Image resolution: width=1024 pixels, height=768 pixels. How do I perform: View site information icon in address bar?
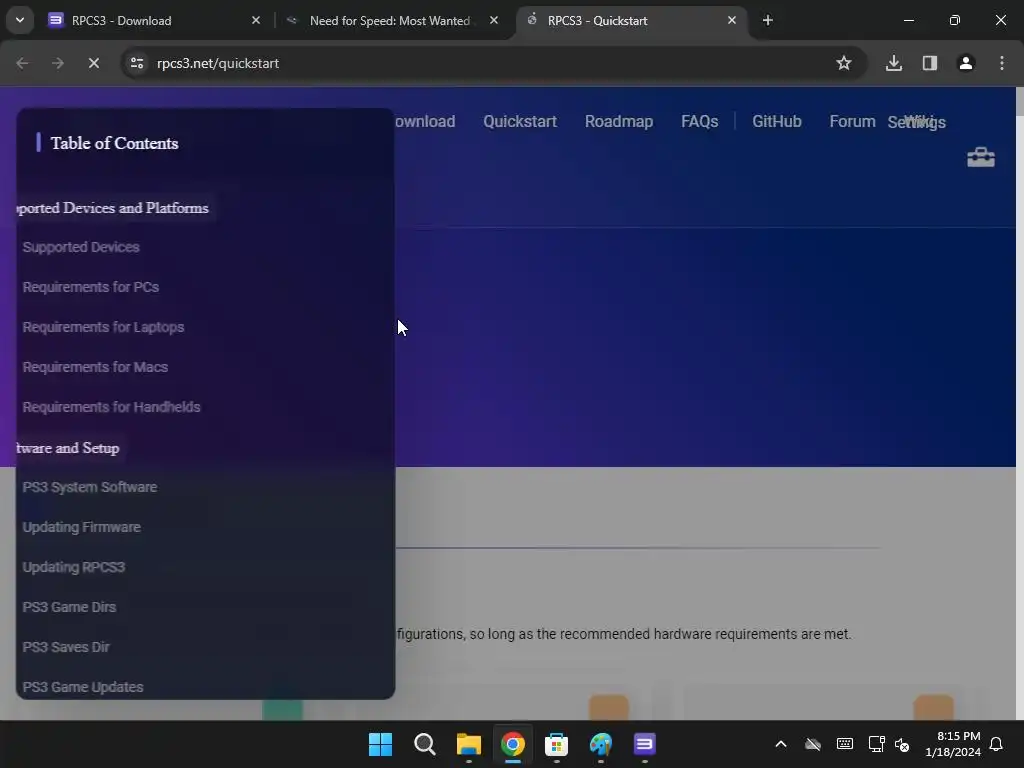point(136,63)
